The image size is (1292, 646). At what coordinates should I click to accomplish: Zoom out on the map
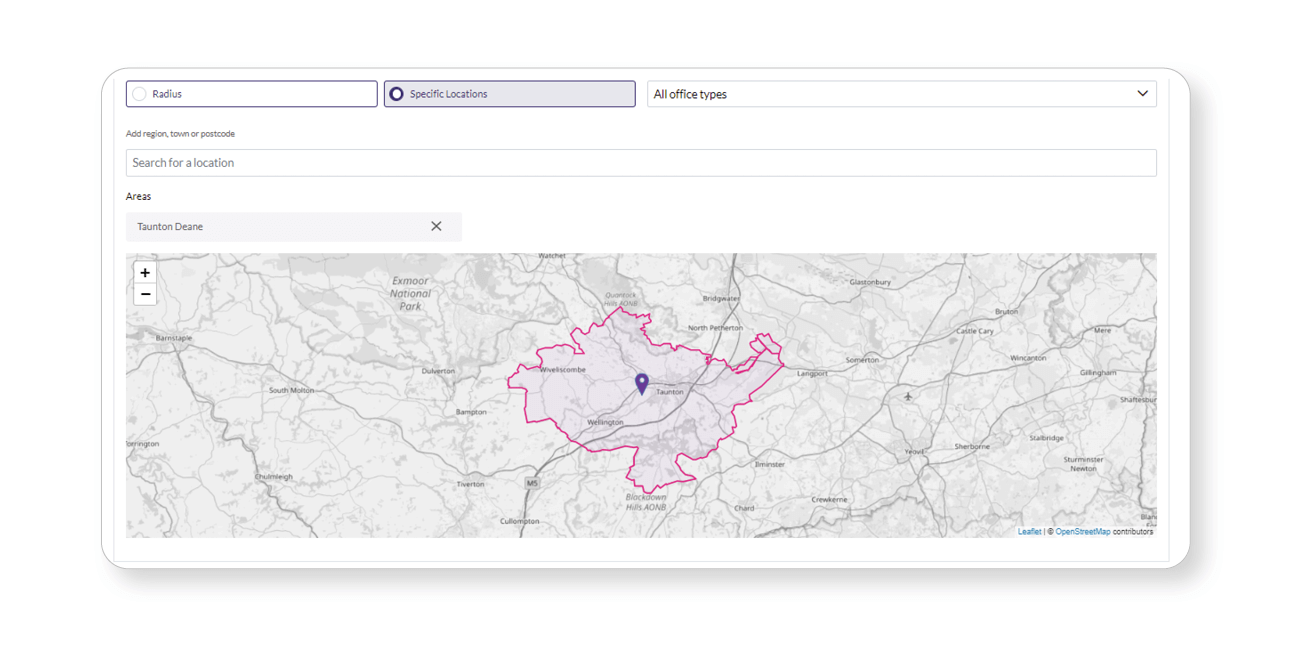[x=145, y=293]
